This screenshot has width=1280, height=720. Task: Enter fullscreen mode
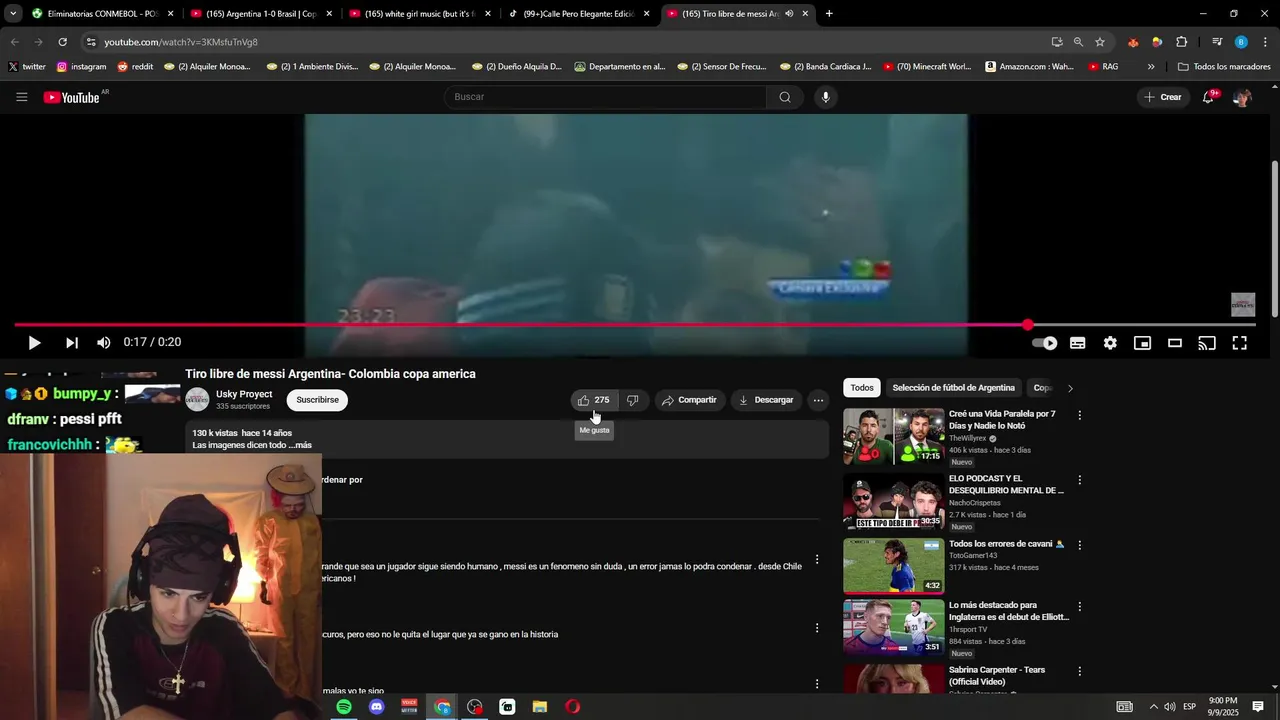pos(1239,343)
